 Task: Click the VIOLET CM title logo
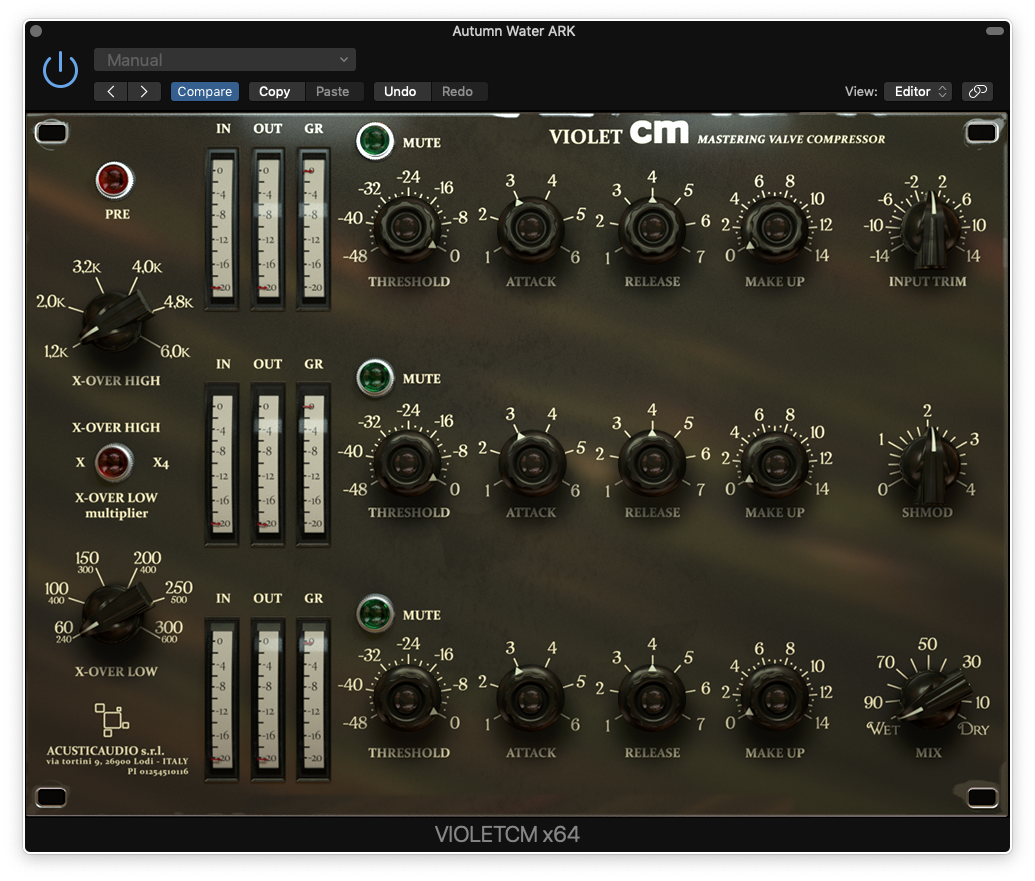point(618,133)
